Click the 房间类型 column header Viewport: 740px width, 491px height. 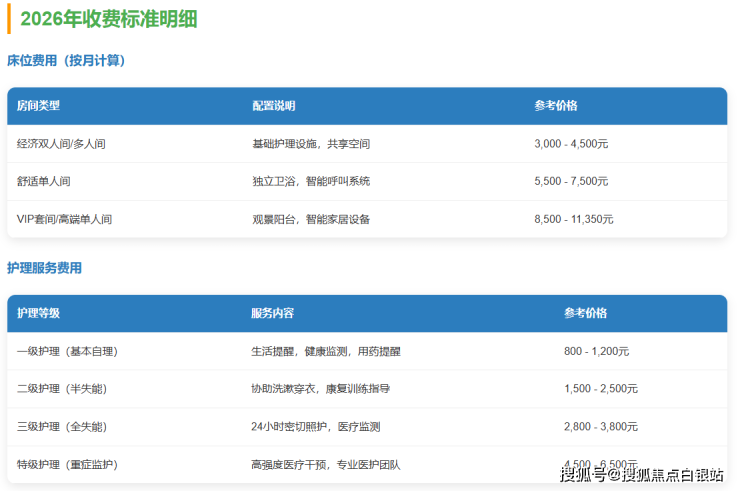[x=39, y=106]
